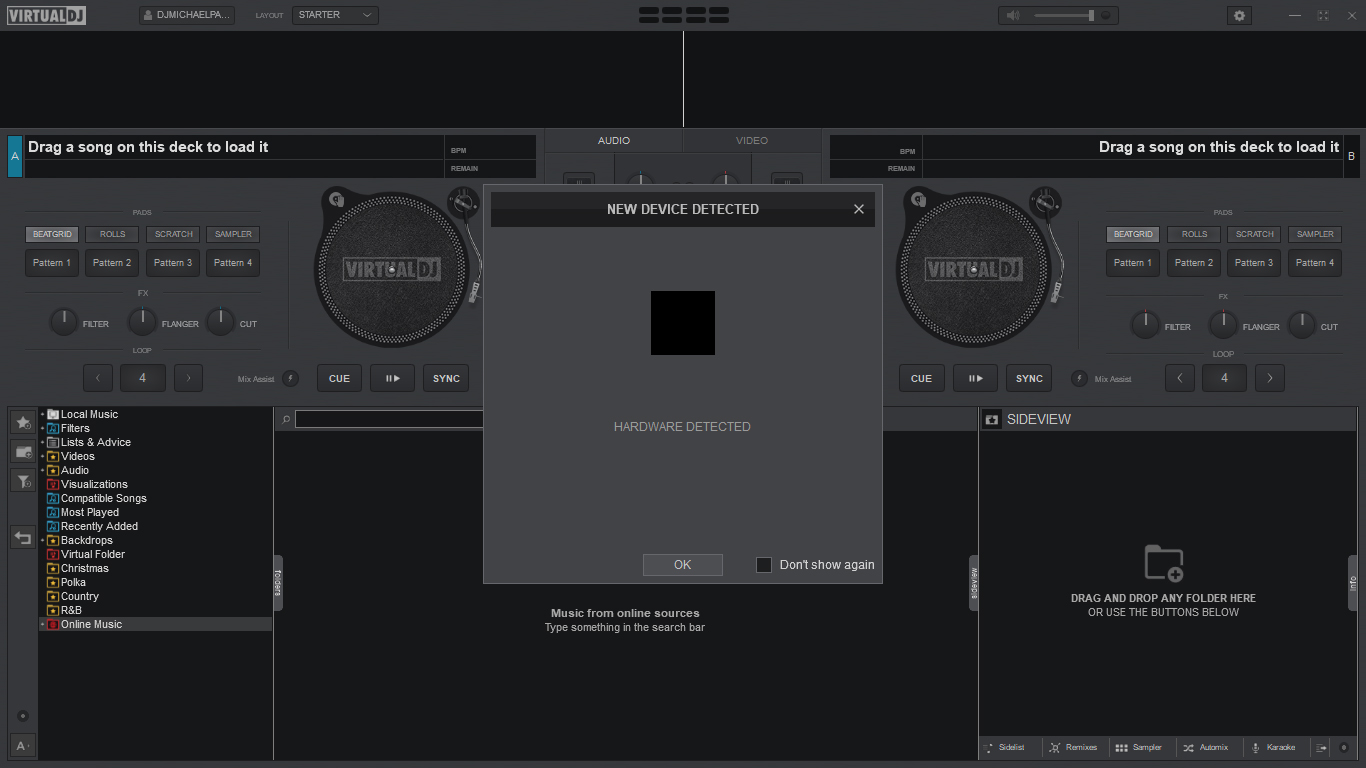Open the info side panel tab
Screen dimensions: 1366x768
[x=1353, y=583]
